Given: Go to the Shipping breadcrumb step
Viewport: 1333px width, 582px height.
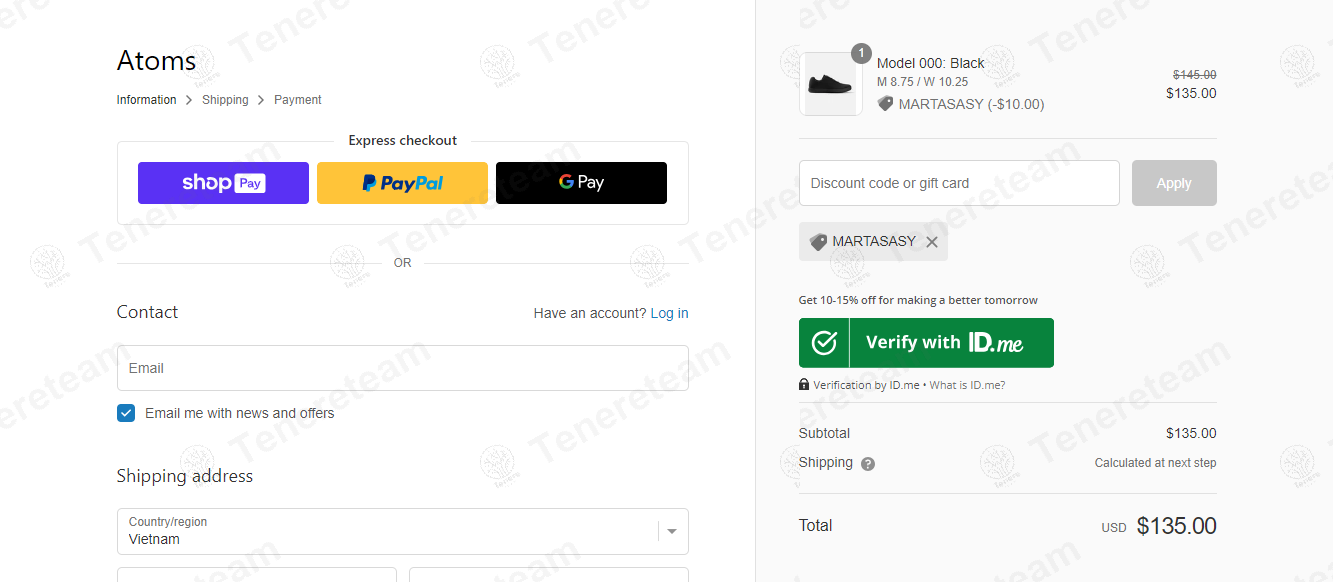Looking at the screenshot, I should pyautogui.click(x=225, y=100).
